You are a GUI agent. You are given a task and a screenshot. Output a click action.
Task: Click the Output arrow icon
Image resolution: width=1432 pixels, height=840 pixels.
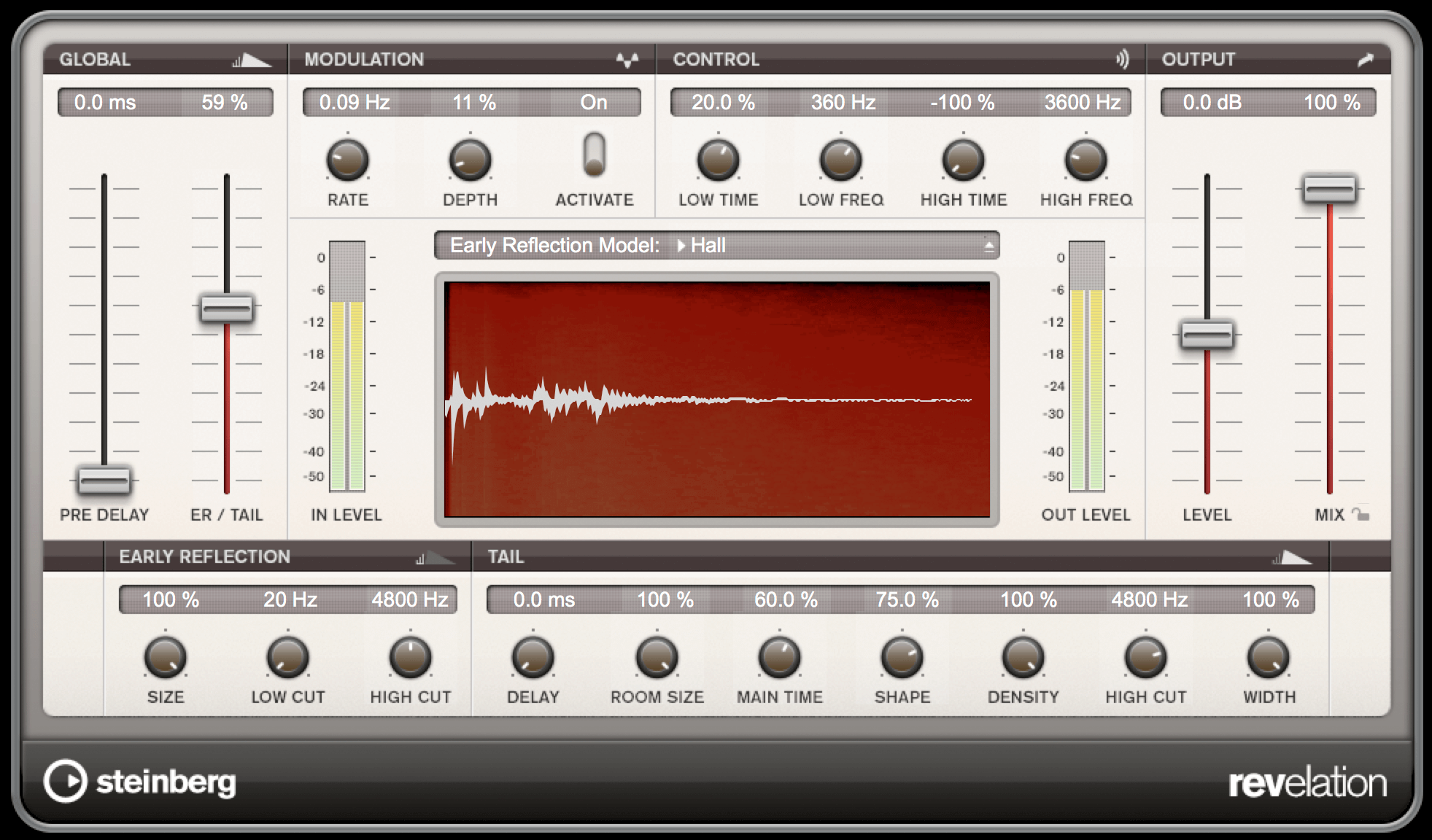(1365, 60)
